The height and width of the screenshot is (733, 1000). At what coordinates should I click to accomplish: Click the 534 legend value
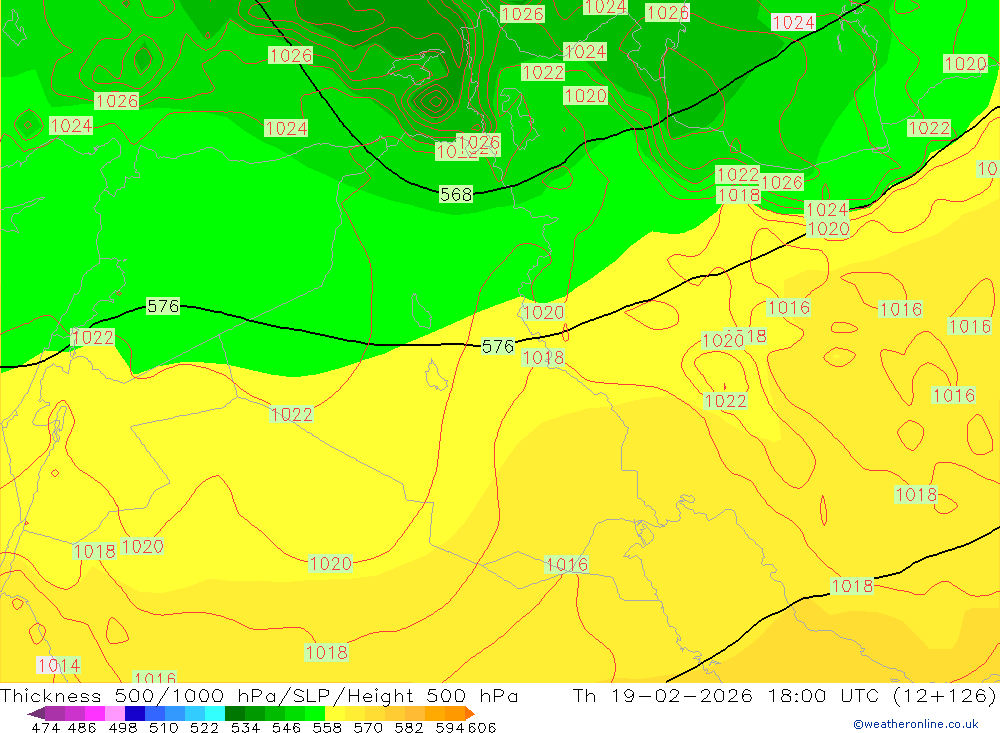tap(245, 728)
